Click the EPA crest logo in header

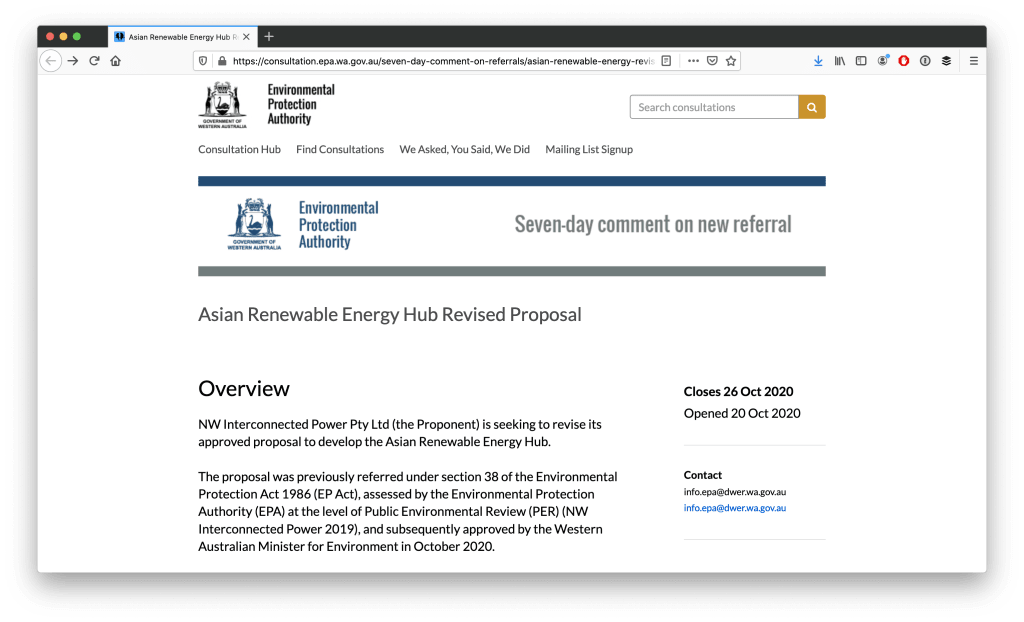223,105
